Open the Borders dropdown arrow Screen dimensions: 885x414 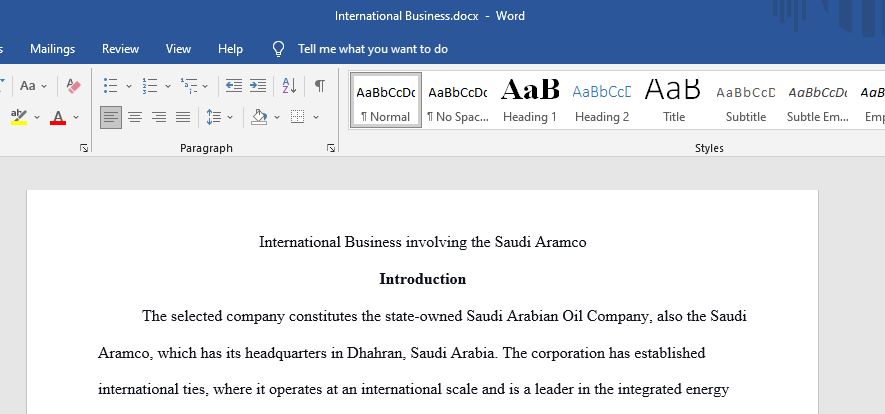(x=316, y=117)
